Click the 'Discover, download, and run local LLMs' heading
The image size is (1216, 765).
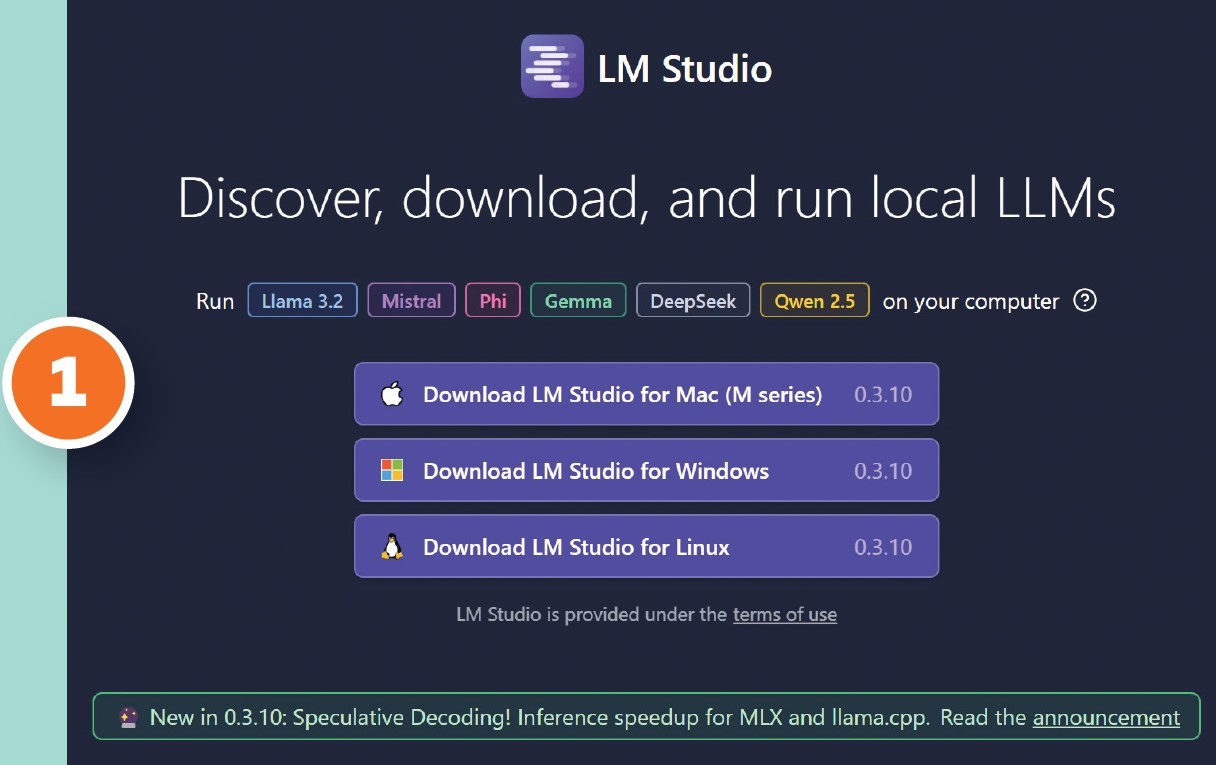[x=647, y=198]
